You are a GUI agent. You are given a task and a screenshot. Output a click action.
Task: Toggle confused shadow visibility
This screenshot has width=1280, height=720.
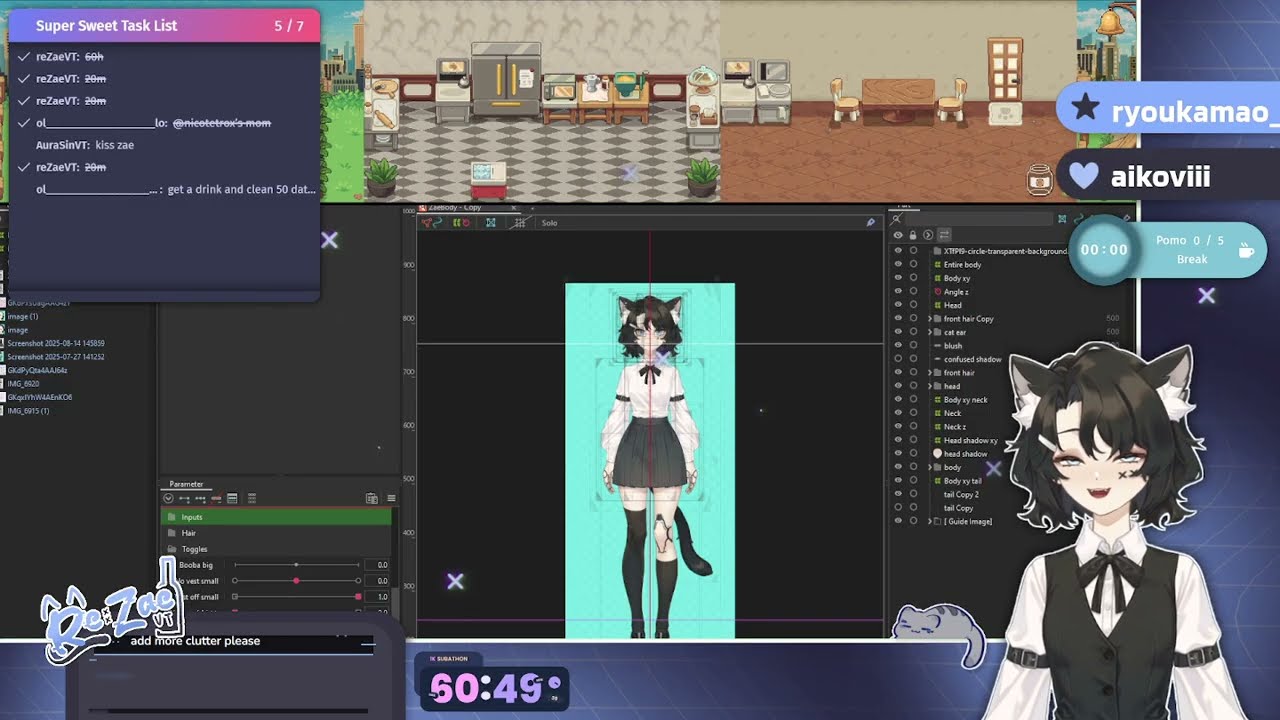898,359
